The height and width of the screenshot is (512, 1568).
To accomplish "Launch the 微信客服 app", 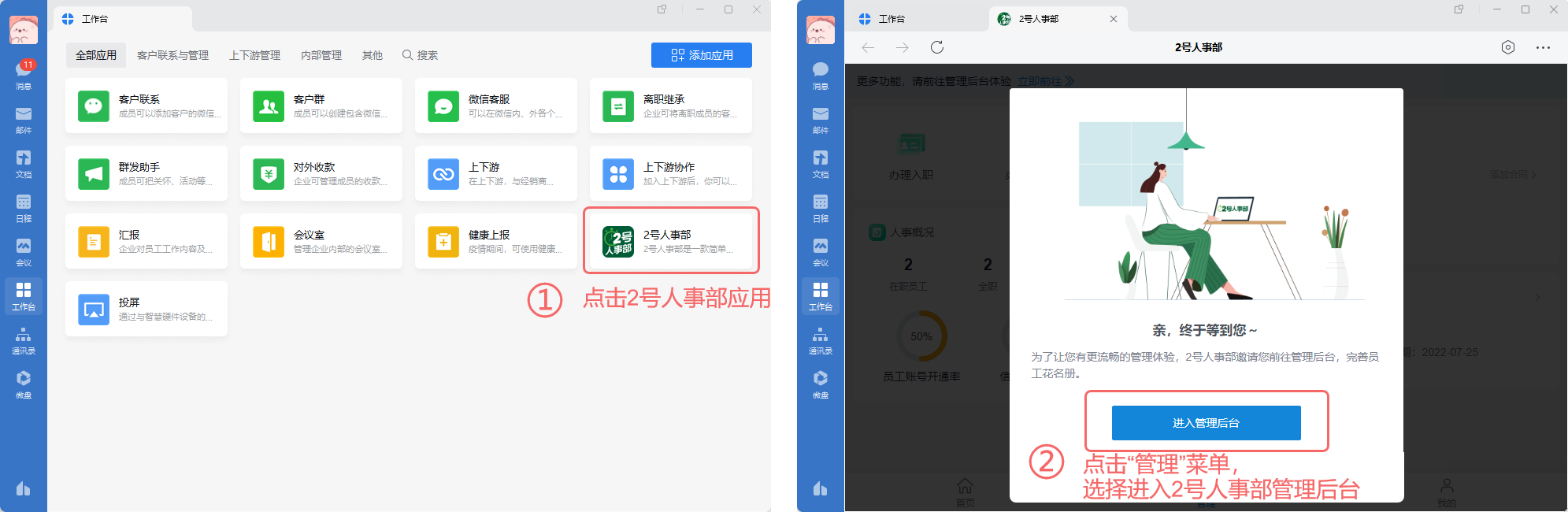I will click(496, 106).
